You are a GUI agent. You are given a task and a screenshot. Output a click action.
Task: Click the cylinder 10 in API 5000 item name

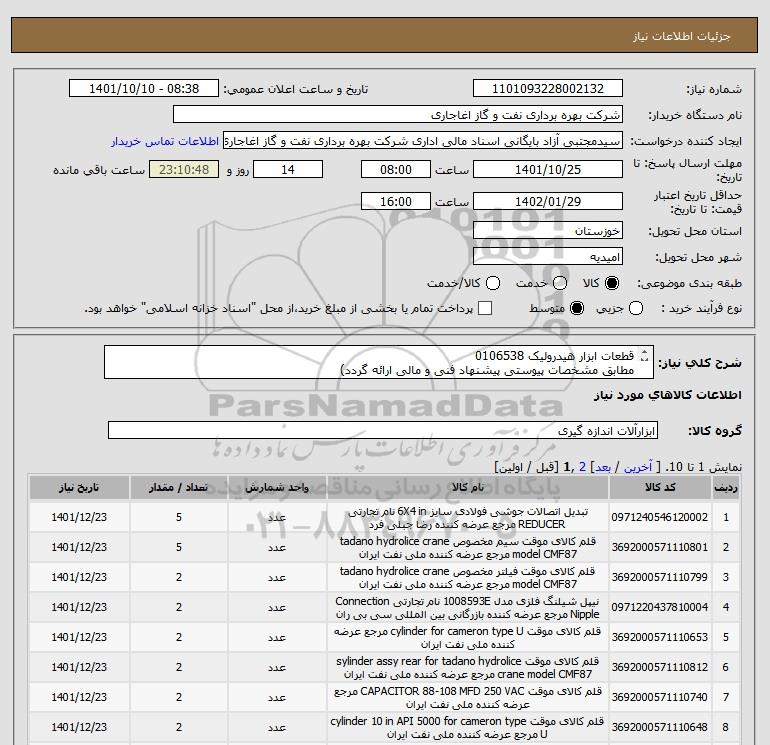pyautogui.click(x=468, y=727)
